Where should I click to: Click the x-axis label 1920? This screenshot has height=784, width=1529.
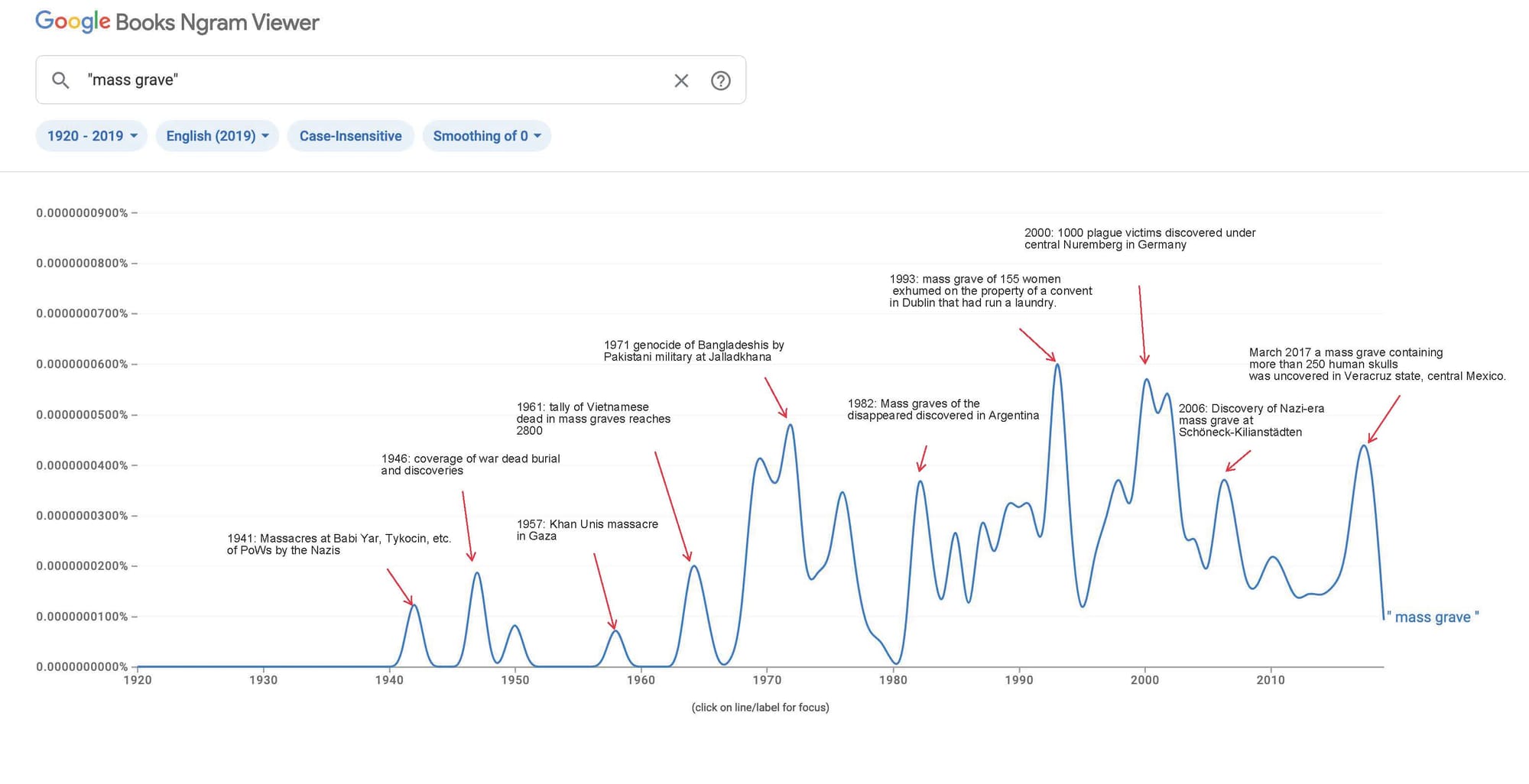click(x=138, y=680)
